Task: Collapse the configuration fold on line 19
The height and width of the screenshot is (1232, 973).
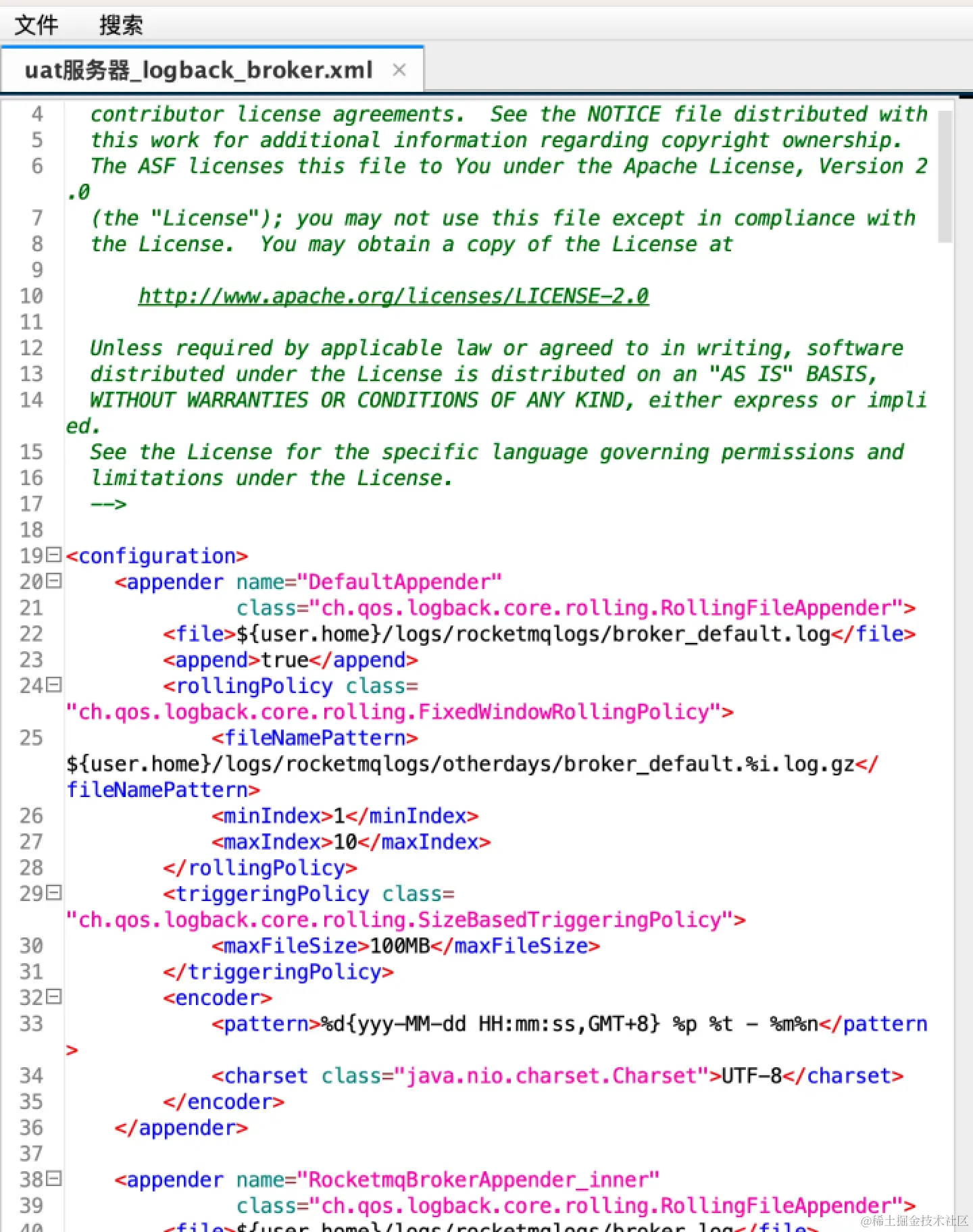Action: pos(54,555)
